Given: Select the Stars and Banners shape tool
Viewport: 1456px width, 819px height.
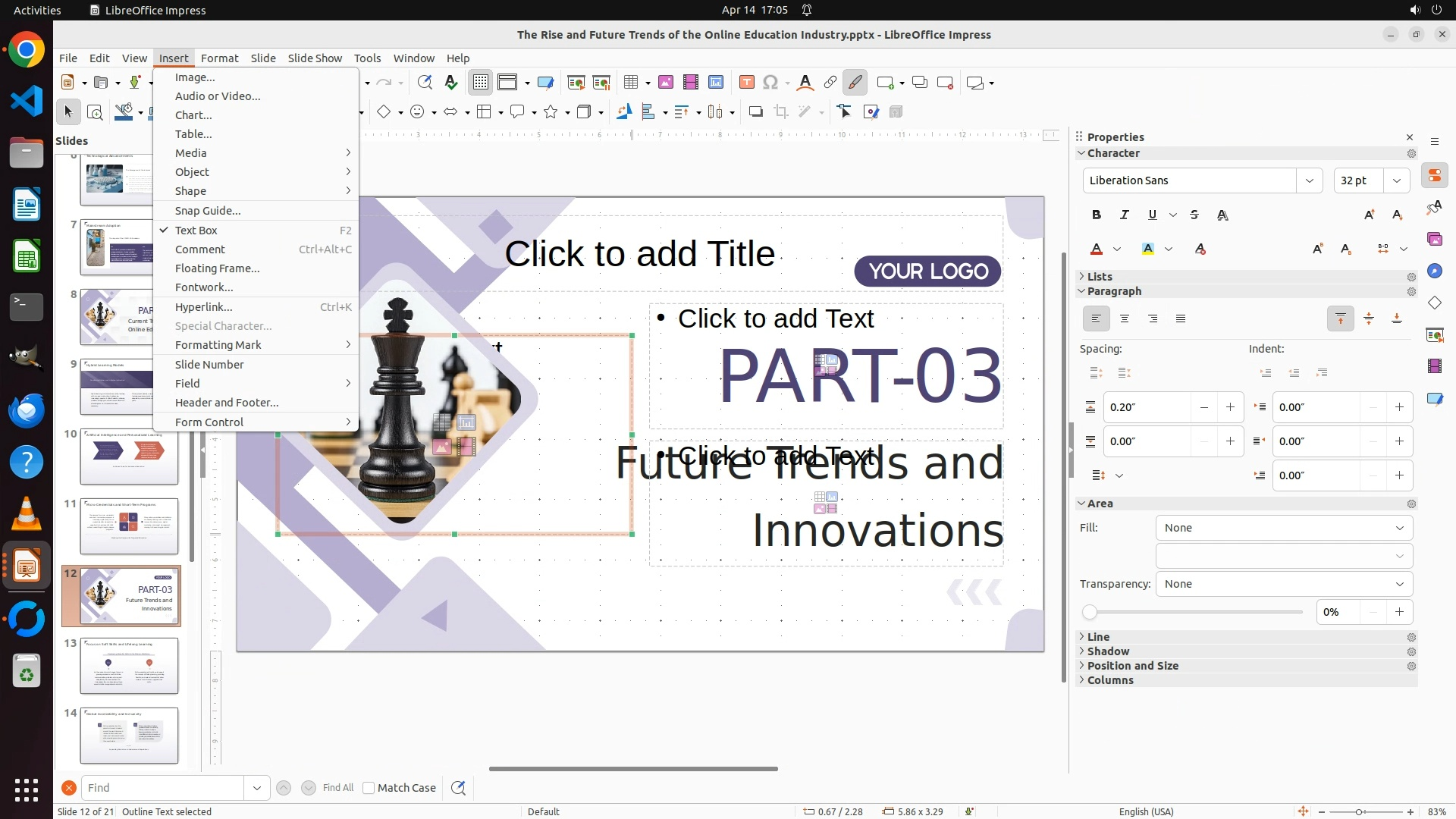Looking at the screenshot, I should point(551,112).
